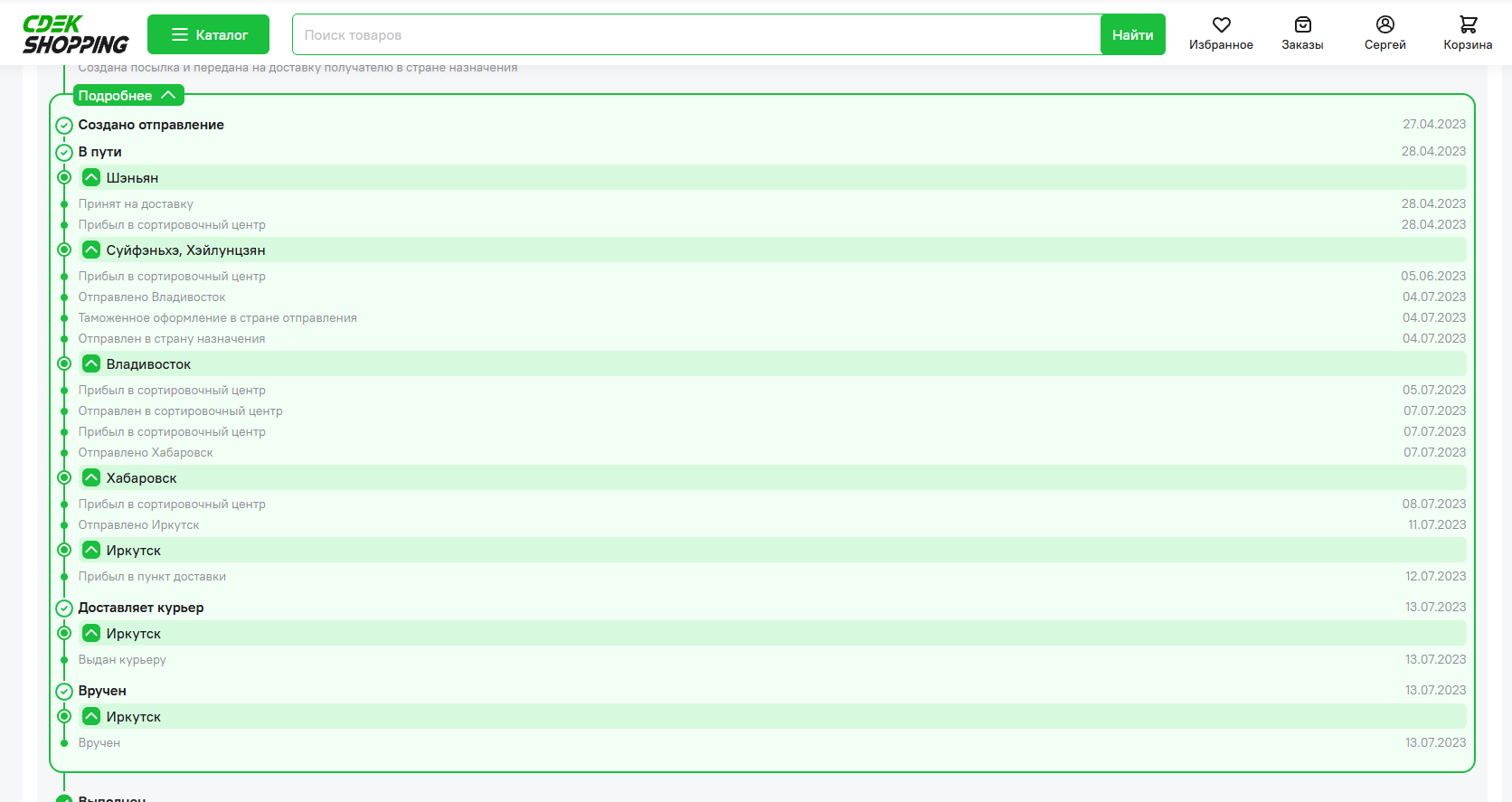The image size is (1512, 802).
Task: Select the Отправлено Хабаровск row
Action: [771, 452]
